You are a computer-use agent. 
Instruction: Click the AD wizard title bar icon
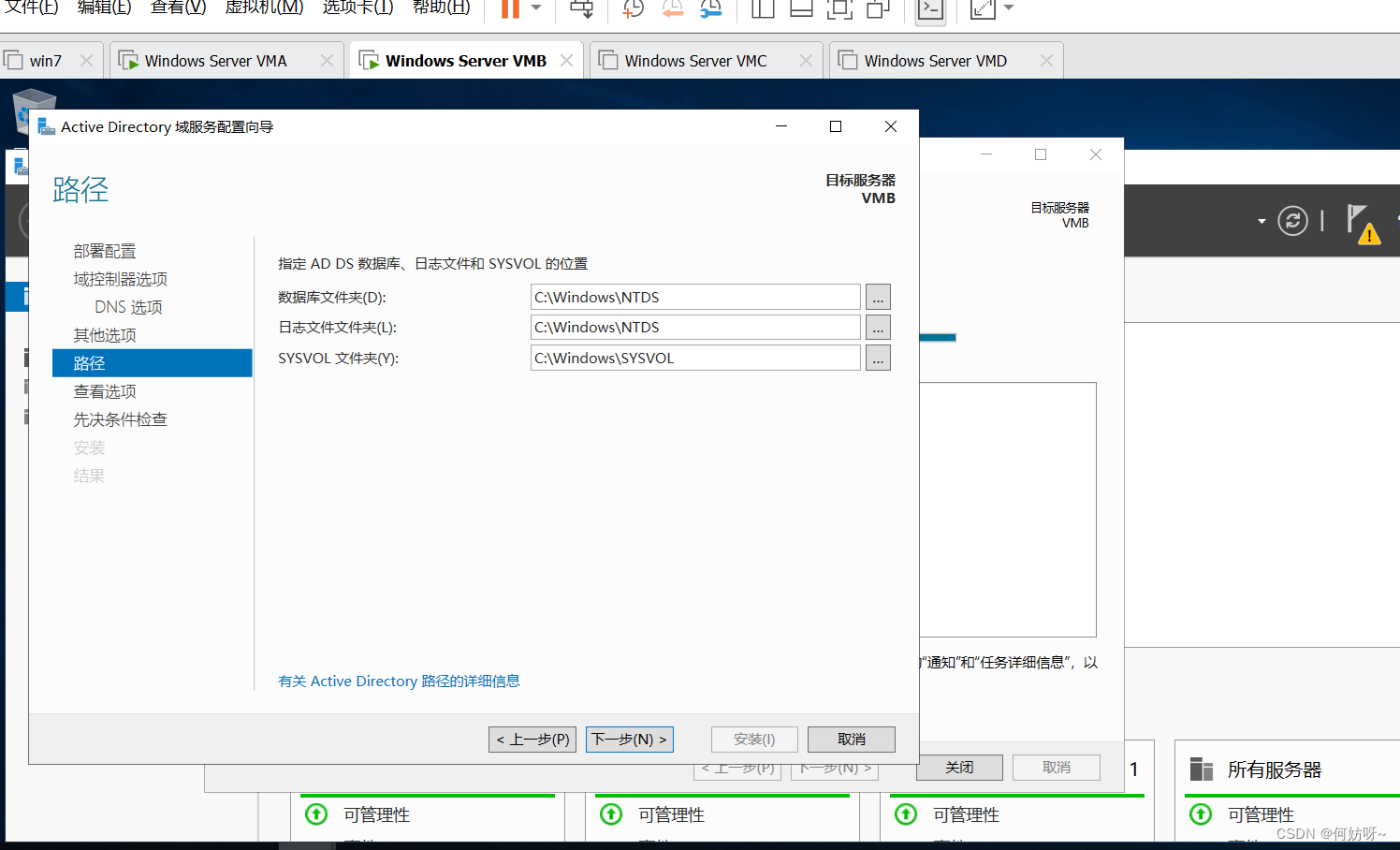pyautogui.click(x=46, y=126)
